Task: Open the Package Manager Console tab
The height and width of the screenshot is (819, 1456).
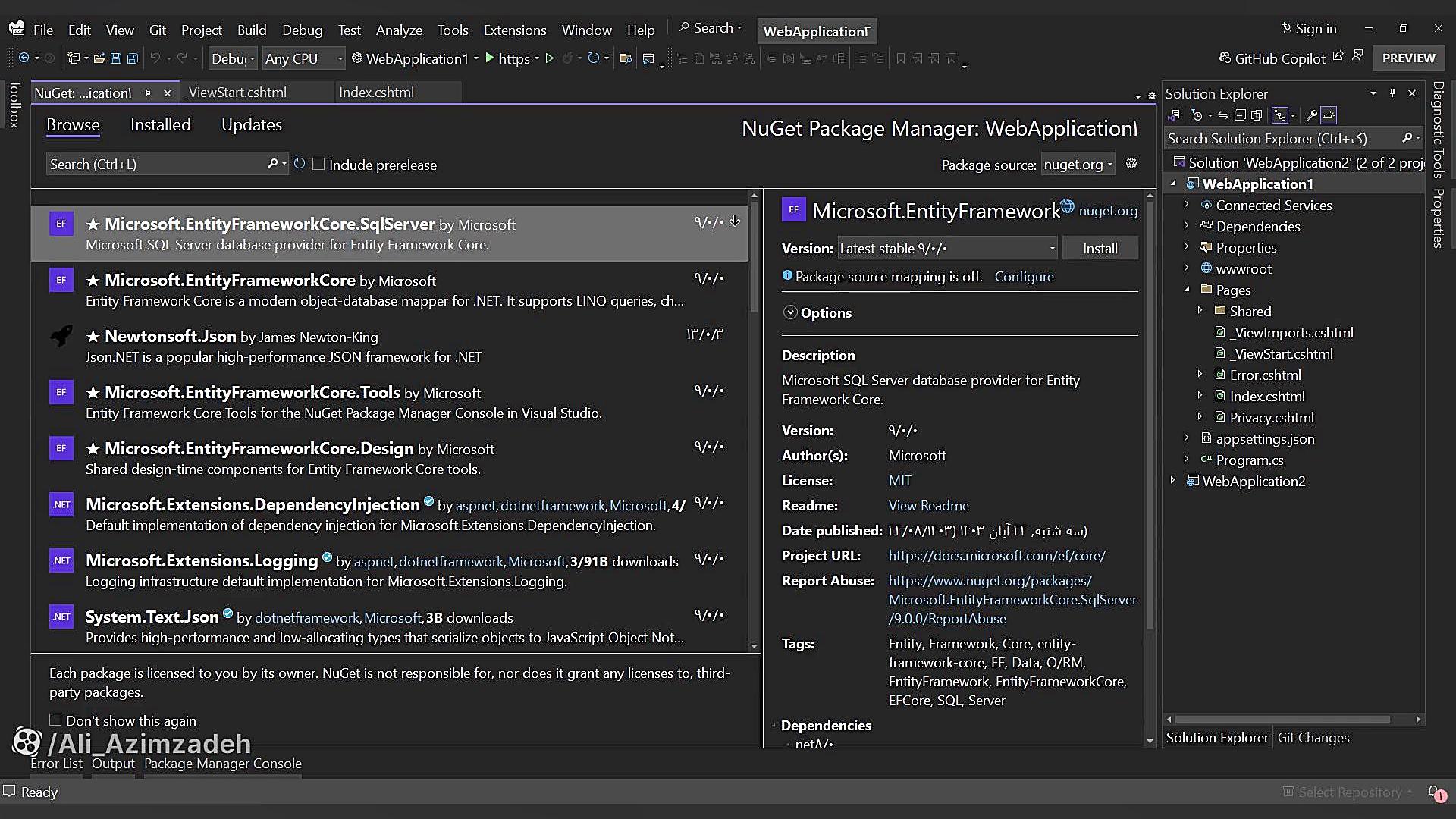Action: 223,764
